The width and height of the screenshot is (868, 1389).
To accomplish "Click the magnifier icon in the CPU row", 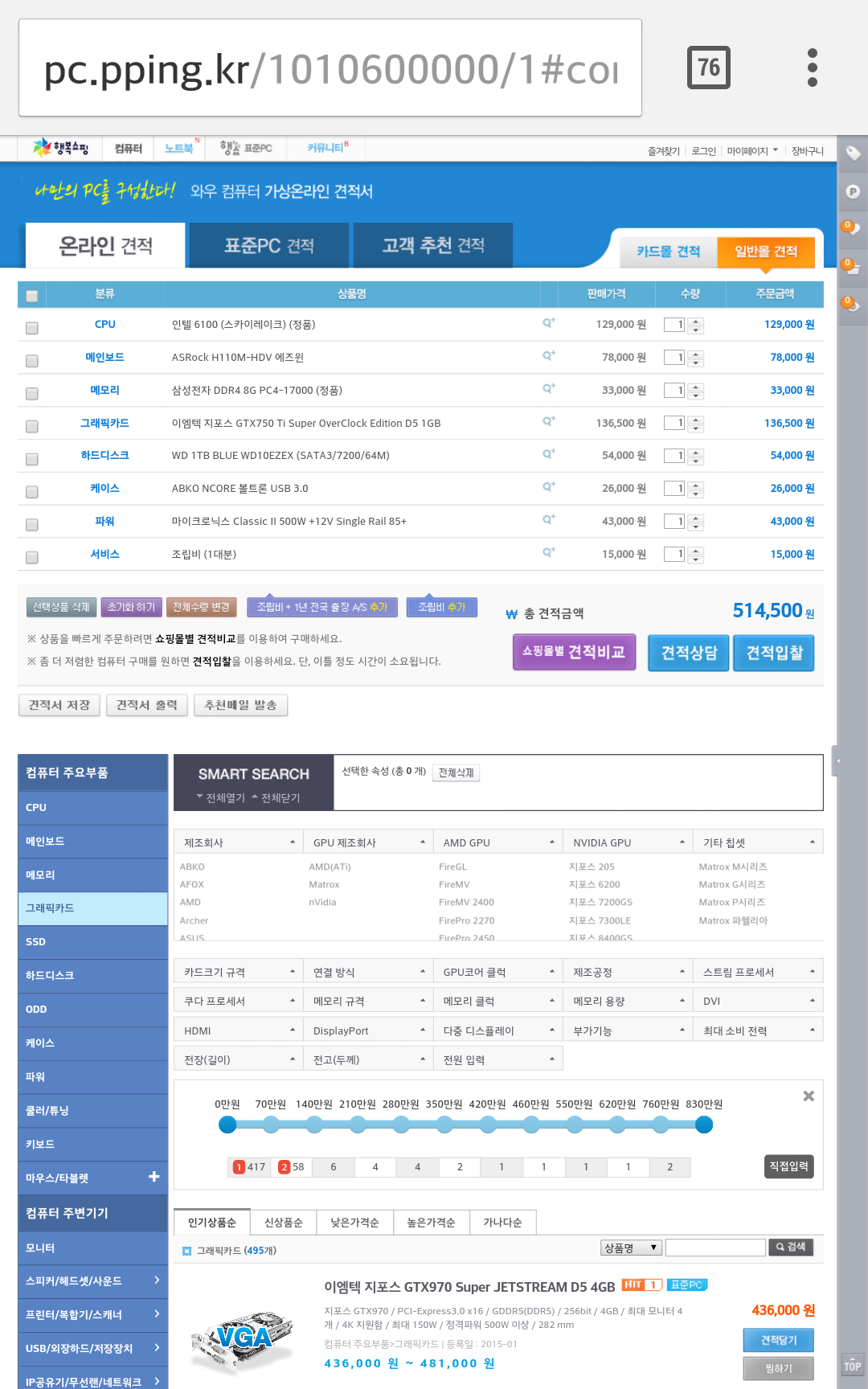I will (x=549, y=323).
